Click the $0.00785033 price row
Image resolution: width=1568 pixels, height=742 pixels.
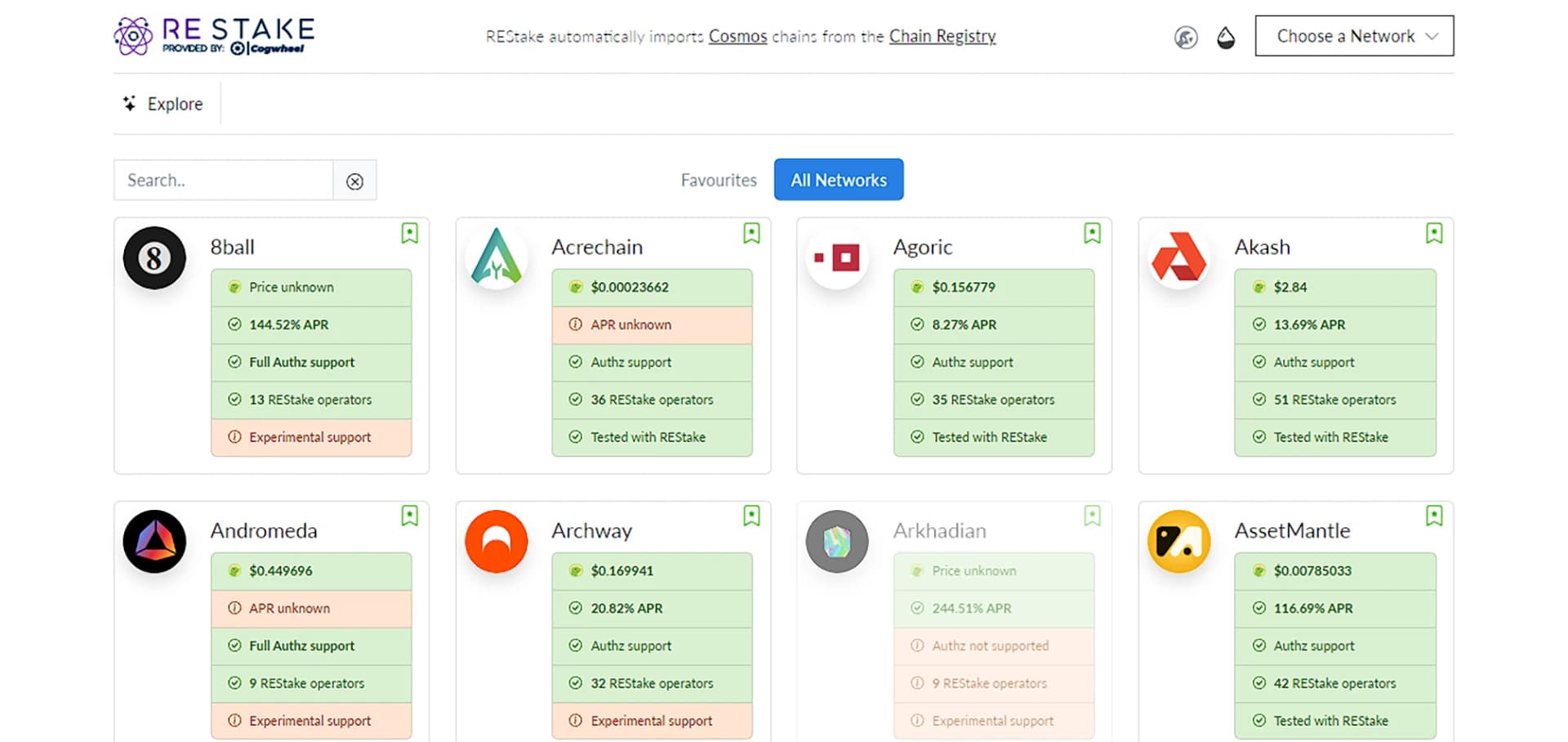pos(1335,571)
